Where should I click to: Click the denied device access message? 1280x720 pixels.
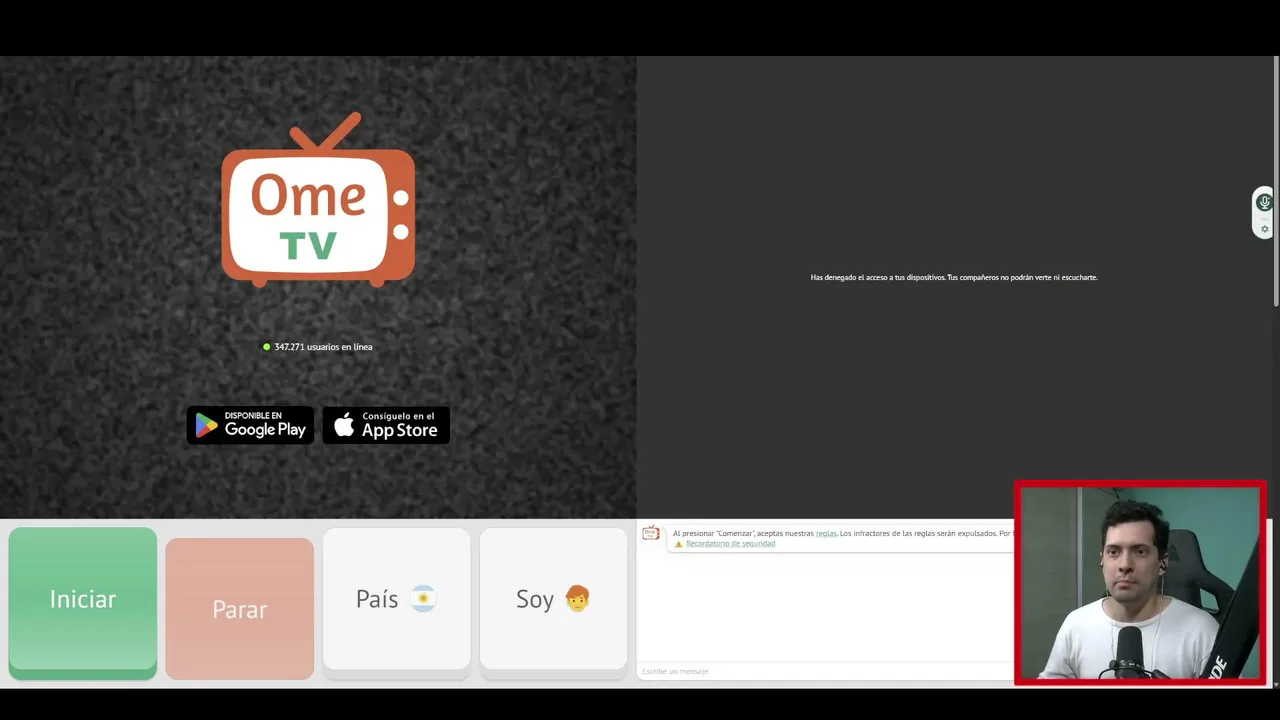pyautogui.click(x=954, y=277)
